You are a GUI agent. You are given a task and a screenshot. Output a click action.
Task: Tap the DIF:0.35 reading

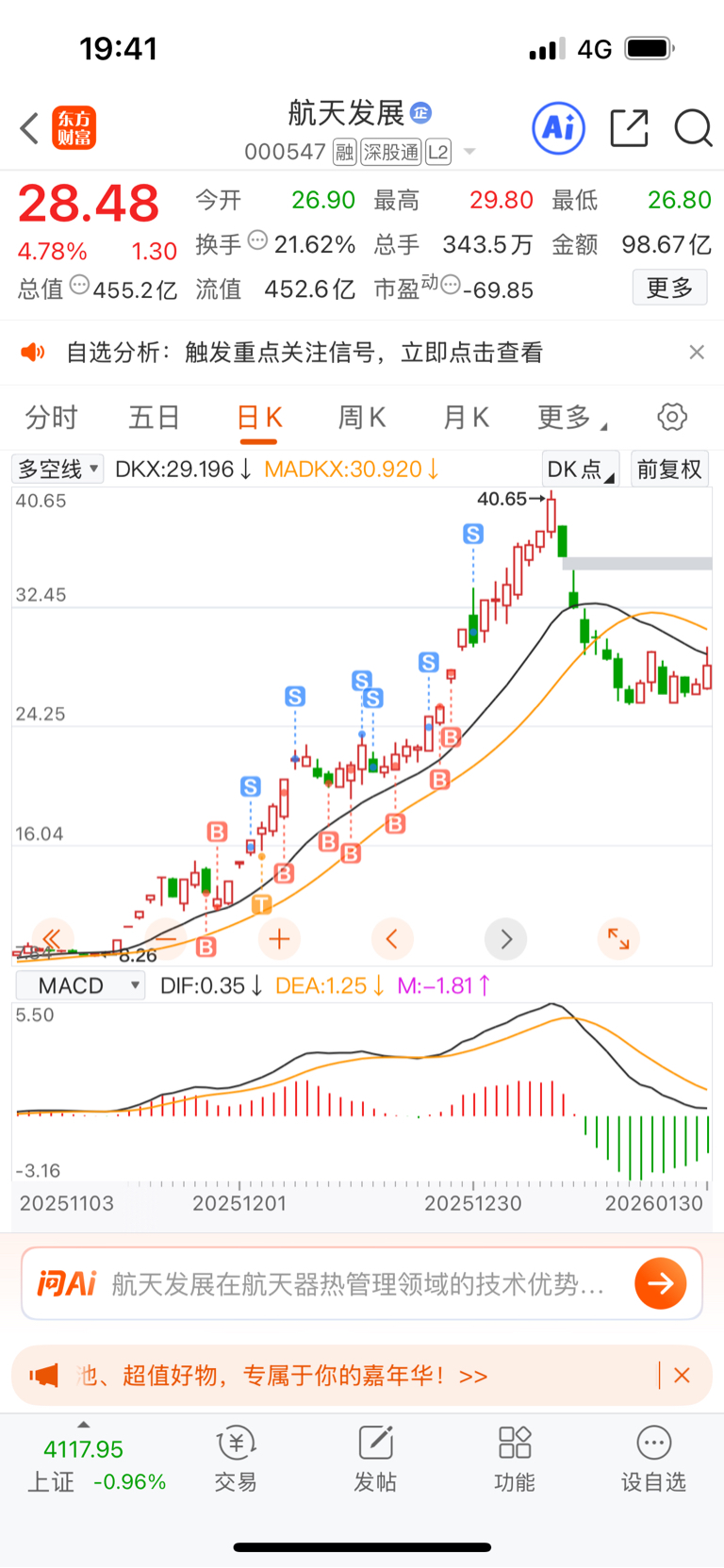(x=211, y=985)
